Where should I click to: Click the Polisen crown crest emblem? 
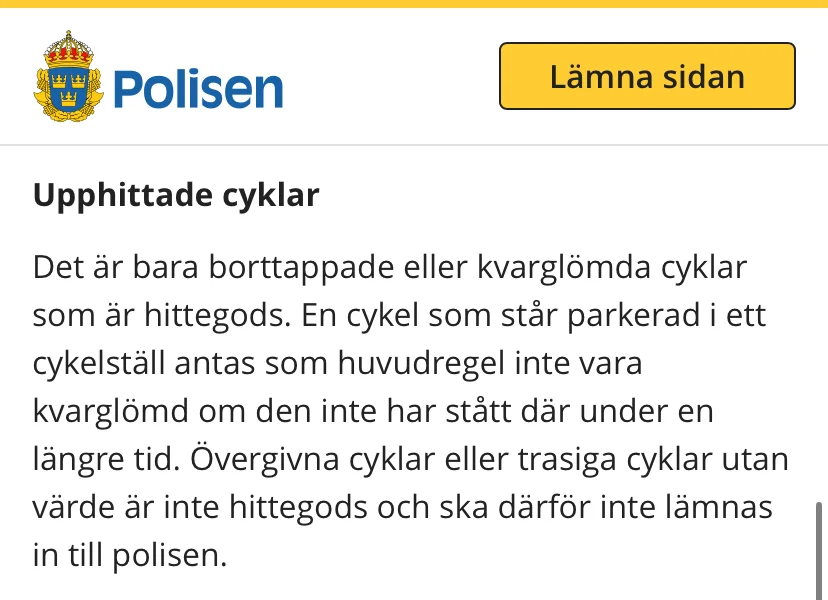point(69,76)
